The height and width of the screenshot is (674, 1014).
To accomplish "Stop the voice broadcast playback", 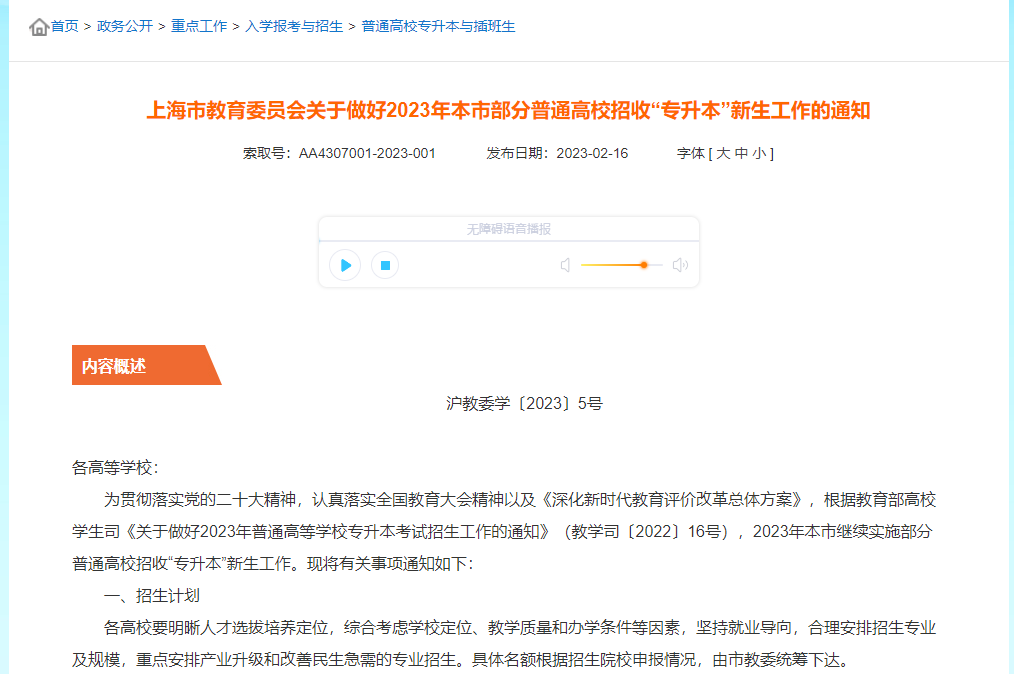I will (385, 265).
